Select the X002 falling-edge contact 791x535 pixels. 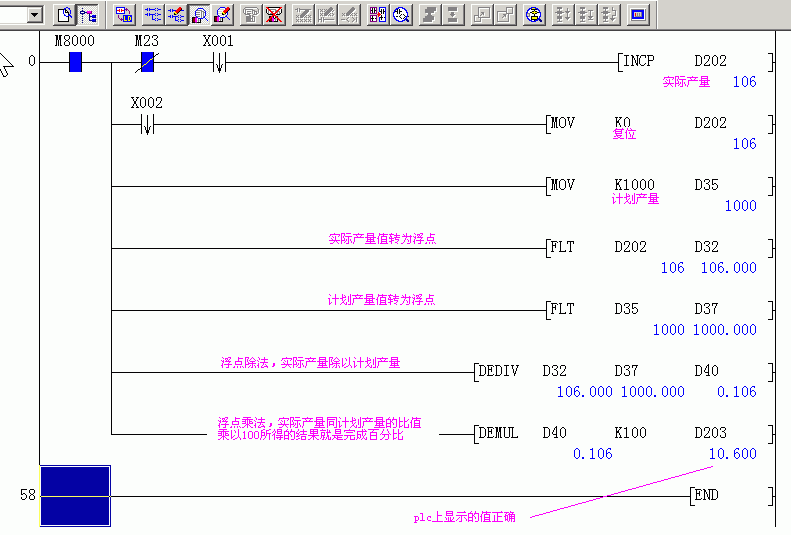click(x=147, y=125)
